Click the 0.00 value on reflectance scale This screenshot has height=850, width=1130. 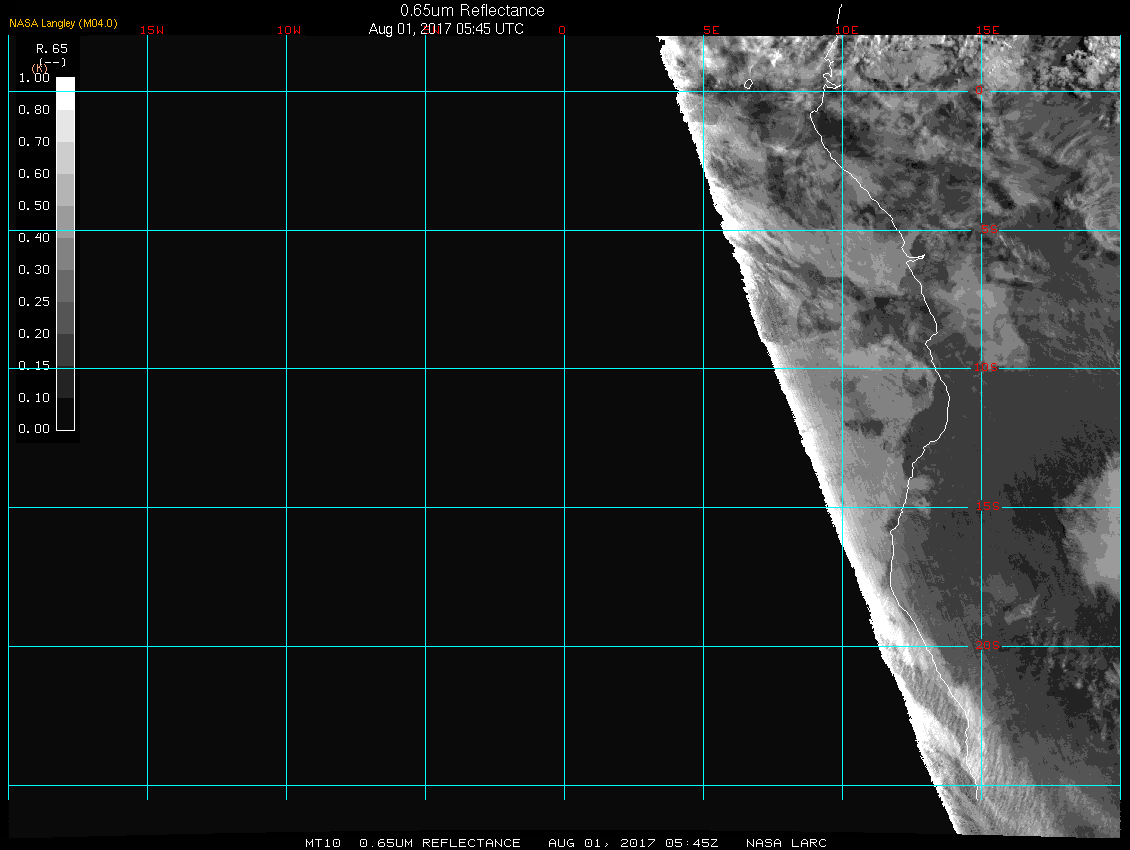click(34, 430)
